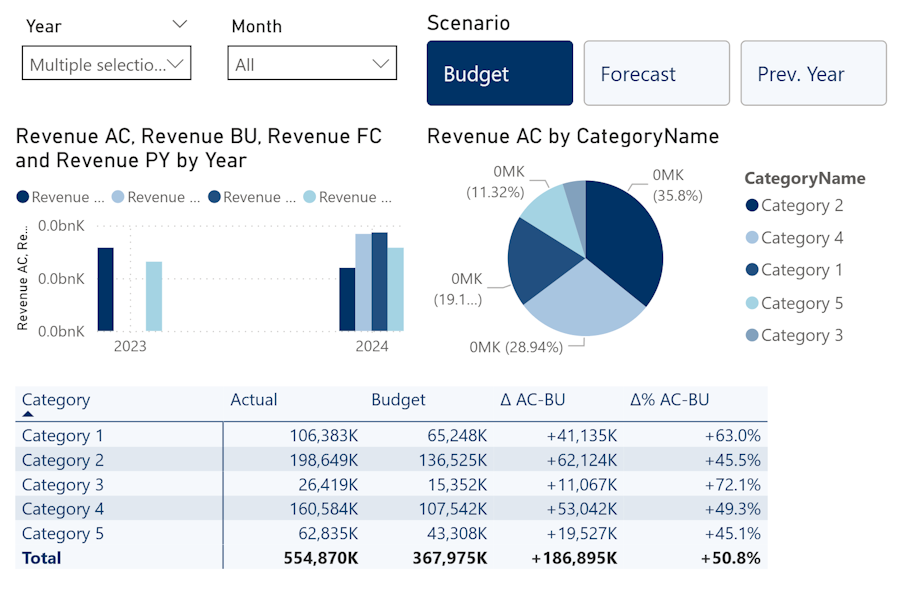The width and height of the screenshot is (900, 592).
Task: Click chevron above the Year slicer header
Action: [x=180, y=24]
